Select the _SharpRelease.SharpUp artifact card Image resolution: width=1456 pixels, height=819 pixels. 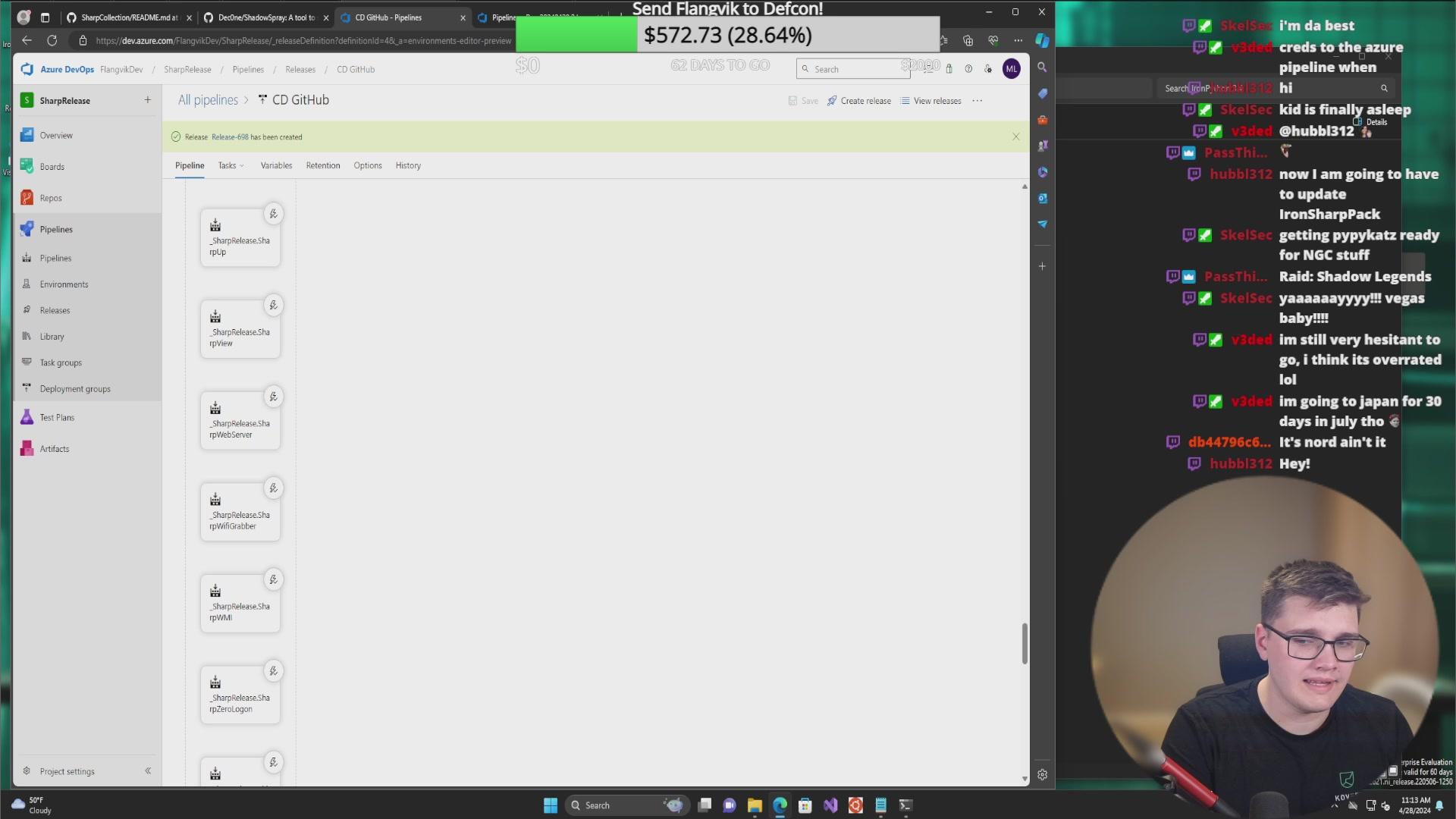240,238
